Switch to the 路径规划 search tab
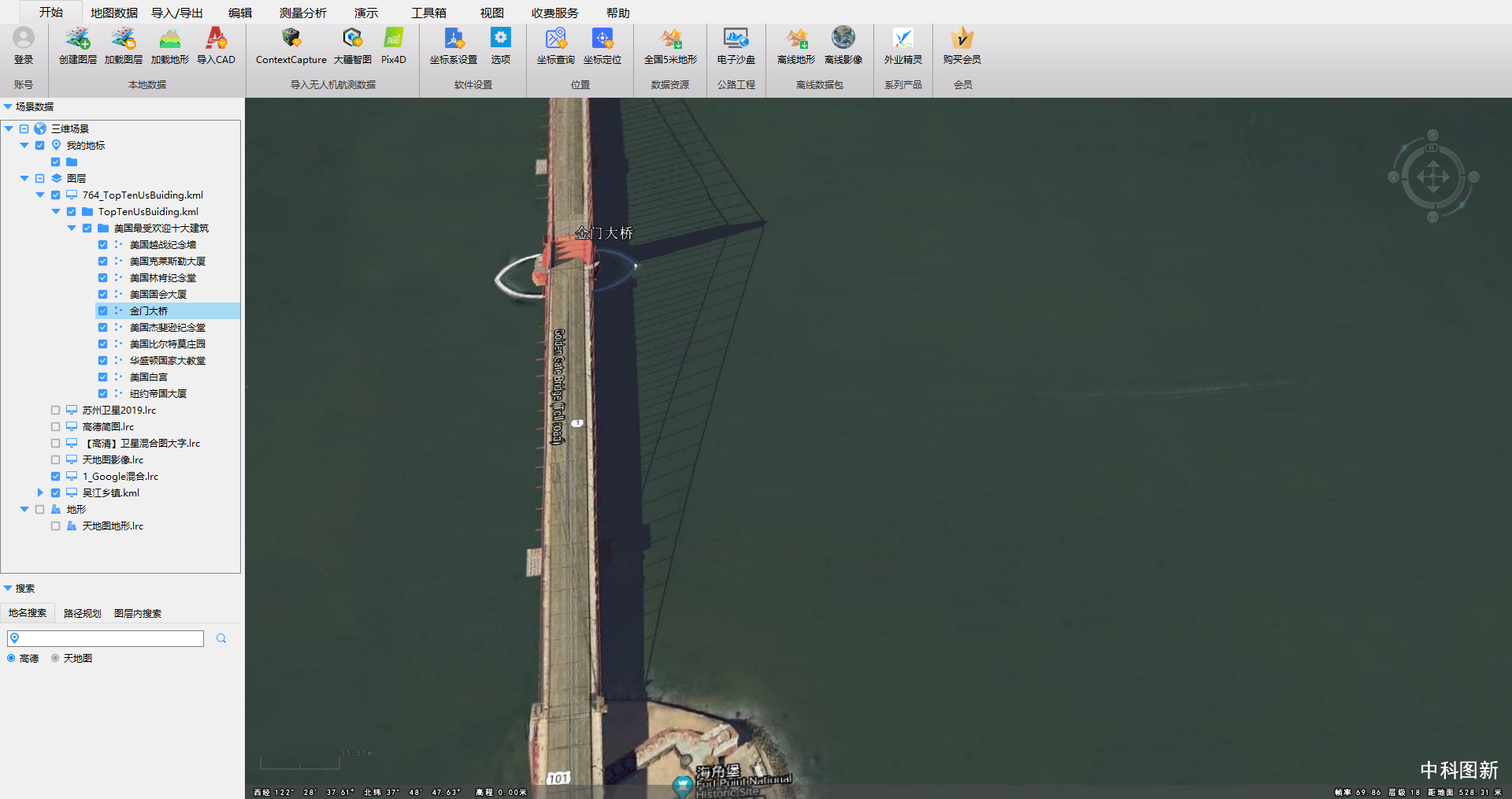The height and width of the screenshot is (799, 1512). click(82, 613)
